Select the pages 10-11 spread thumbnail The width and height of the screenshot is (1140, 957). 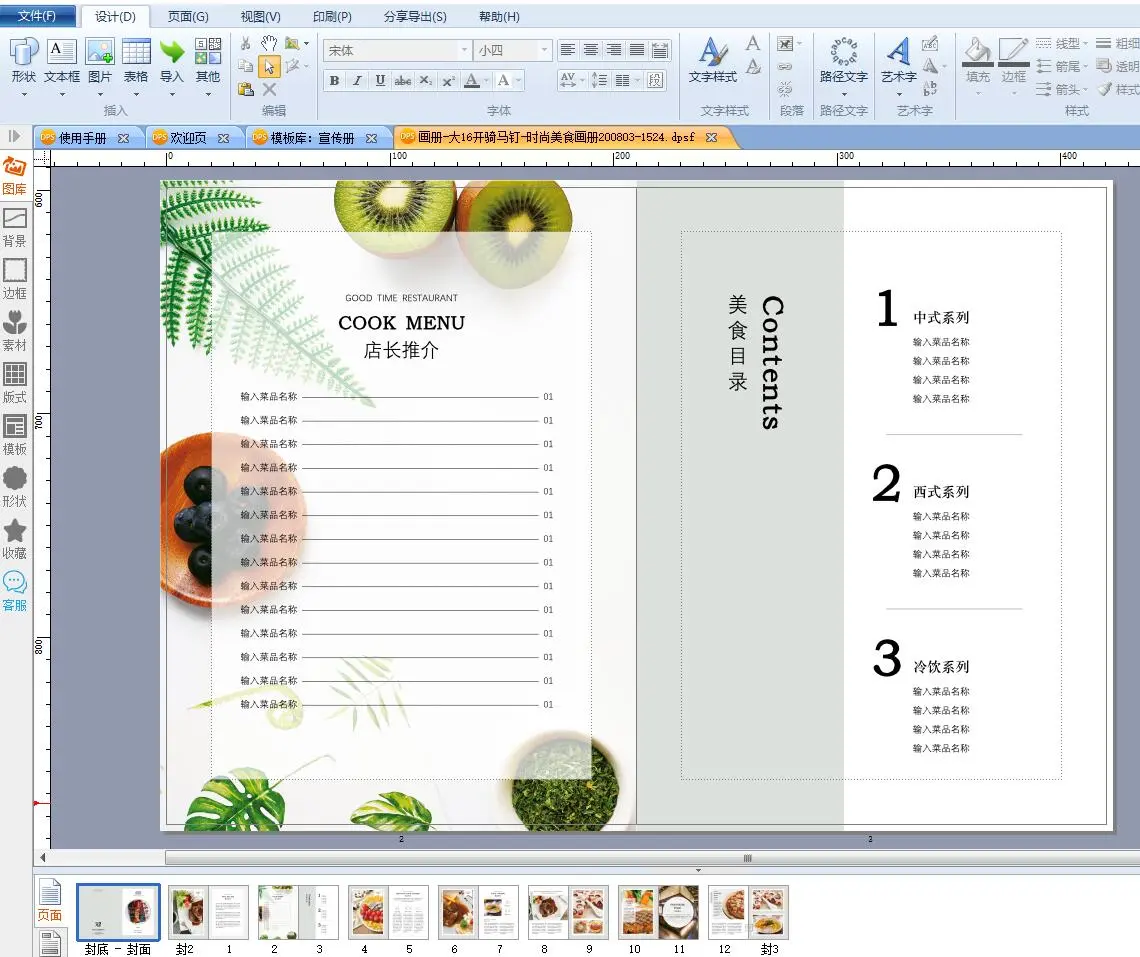point(658,912)
